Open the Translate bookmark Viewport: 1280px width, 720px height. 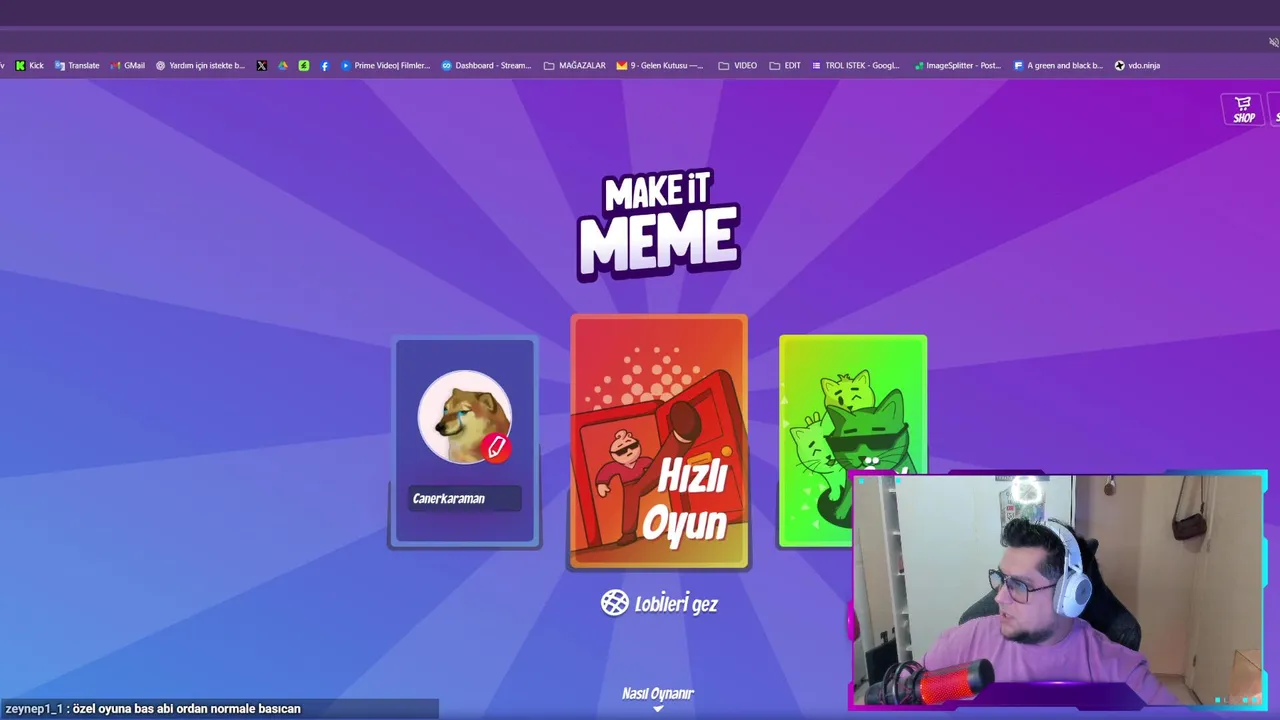[x=77, y=65]
